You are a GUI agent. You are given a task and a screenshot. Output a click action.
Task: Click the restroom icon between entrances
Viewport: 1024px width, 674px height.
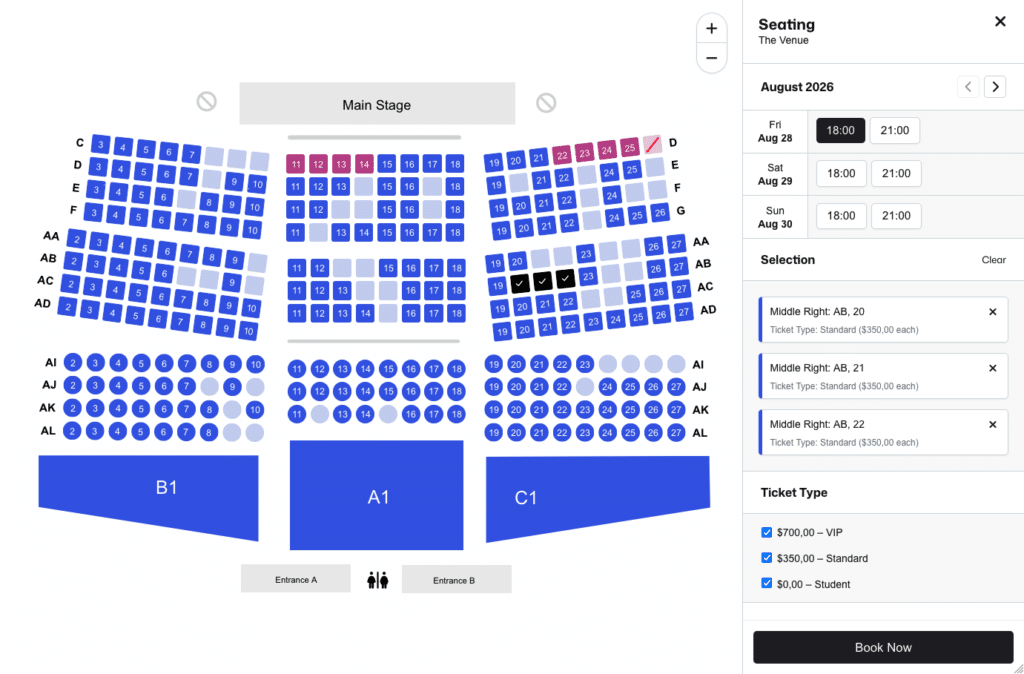(x=377, y=579)
